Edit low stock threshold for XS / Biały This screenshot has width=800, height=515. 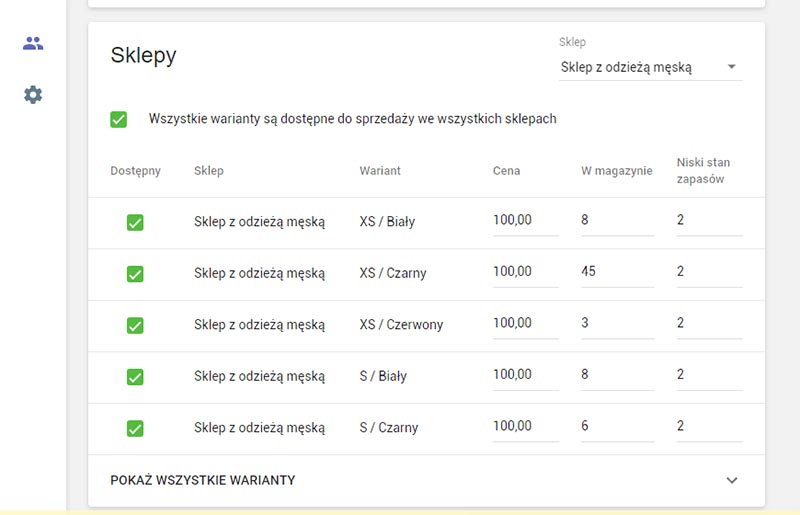click(709, 221)
